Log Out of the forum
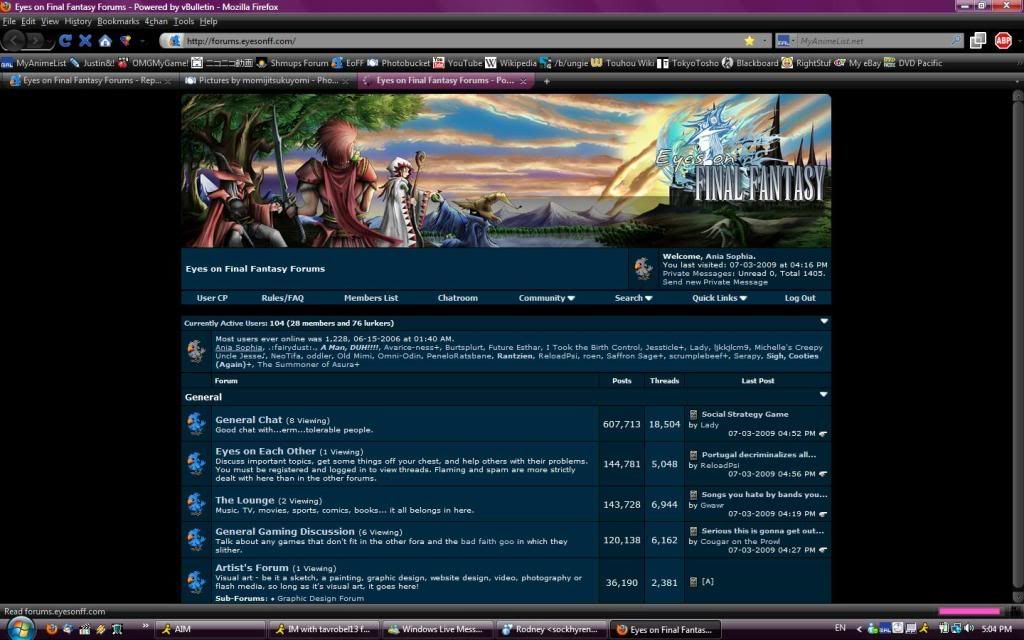 (x=800, y=298)
